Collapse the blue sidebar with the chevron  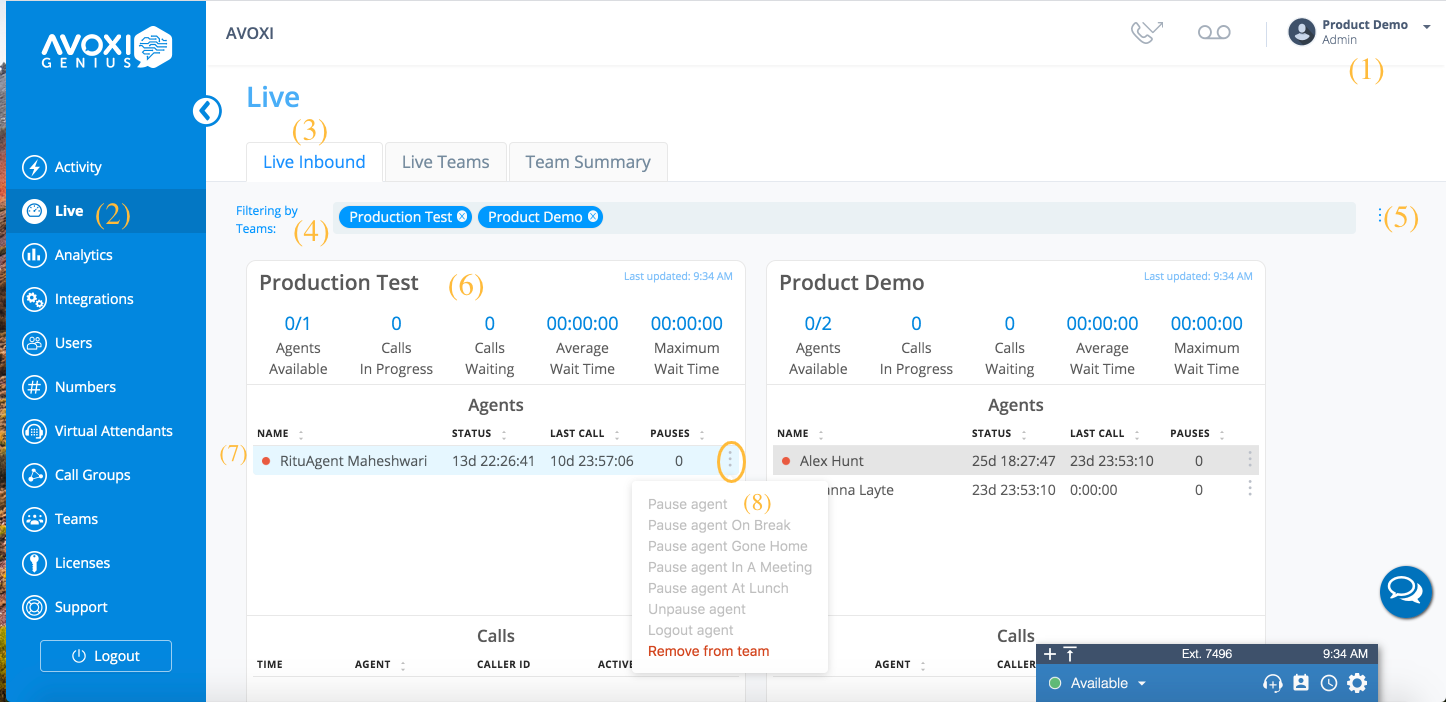click(207, 110)
